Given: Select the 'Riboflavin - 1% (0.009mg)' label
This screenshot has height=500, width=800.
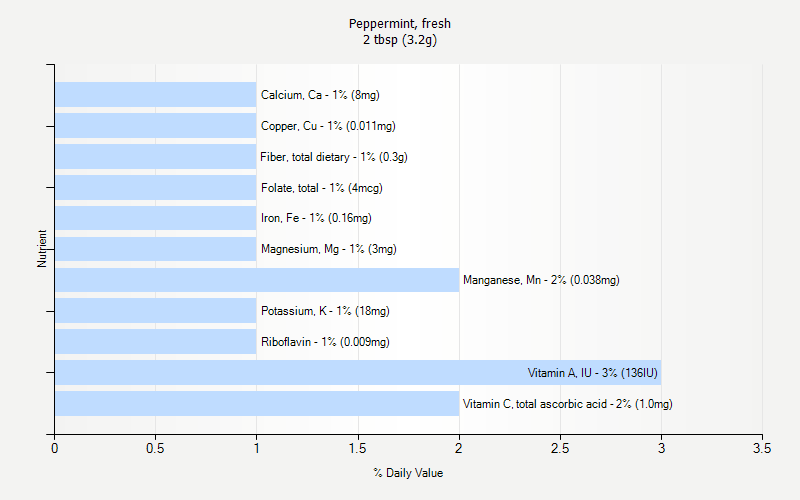Looking at the screenshot, I should tap(325, 342).
